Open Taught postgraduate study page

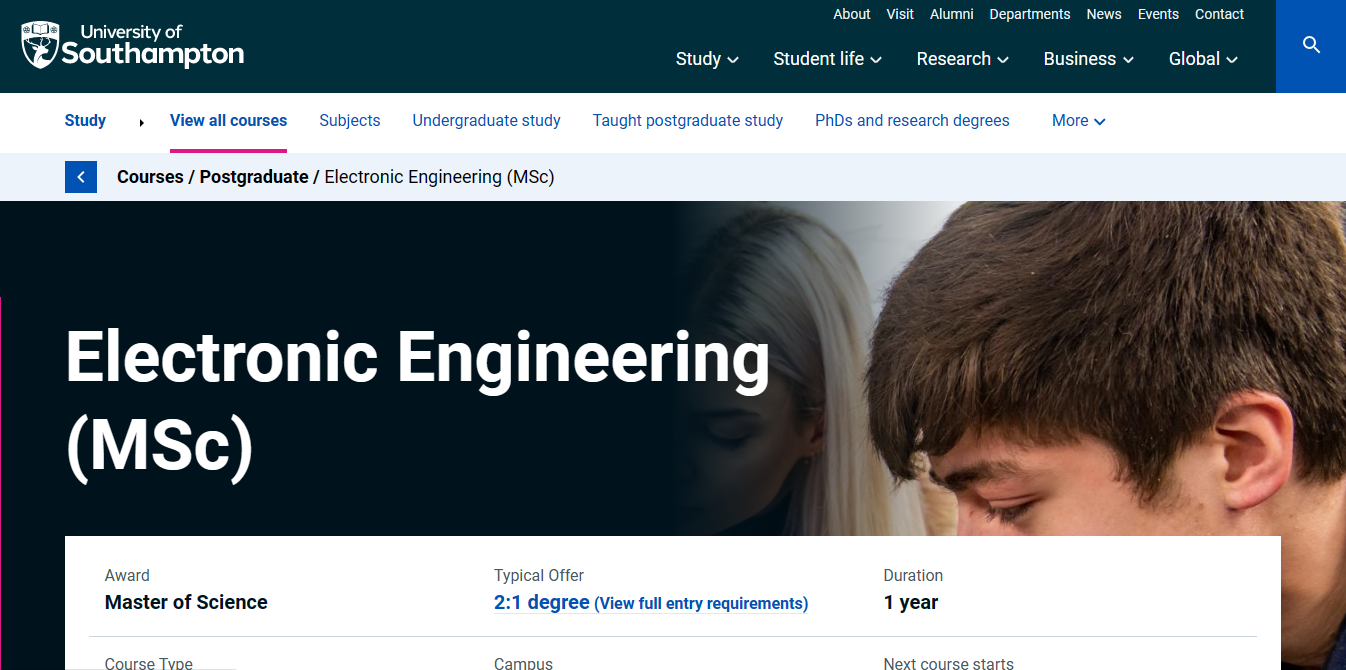(688, 121)
